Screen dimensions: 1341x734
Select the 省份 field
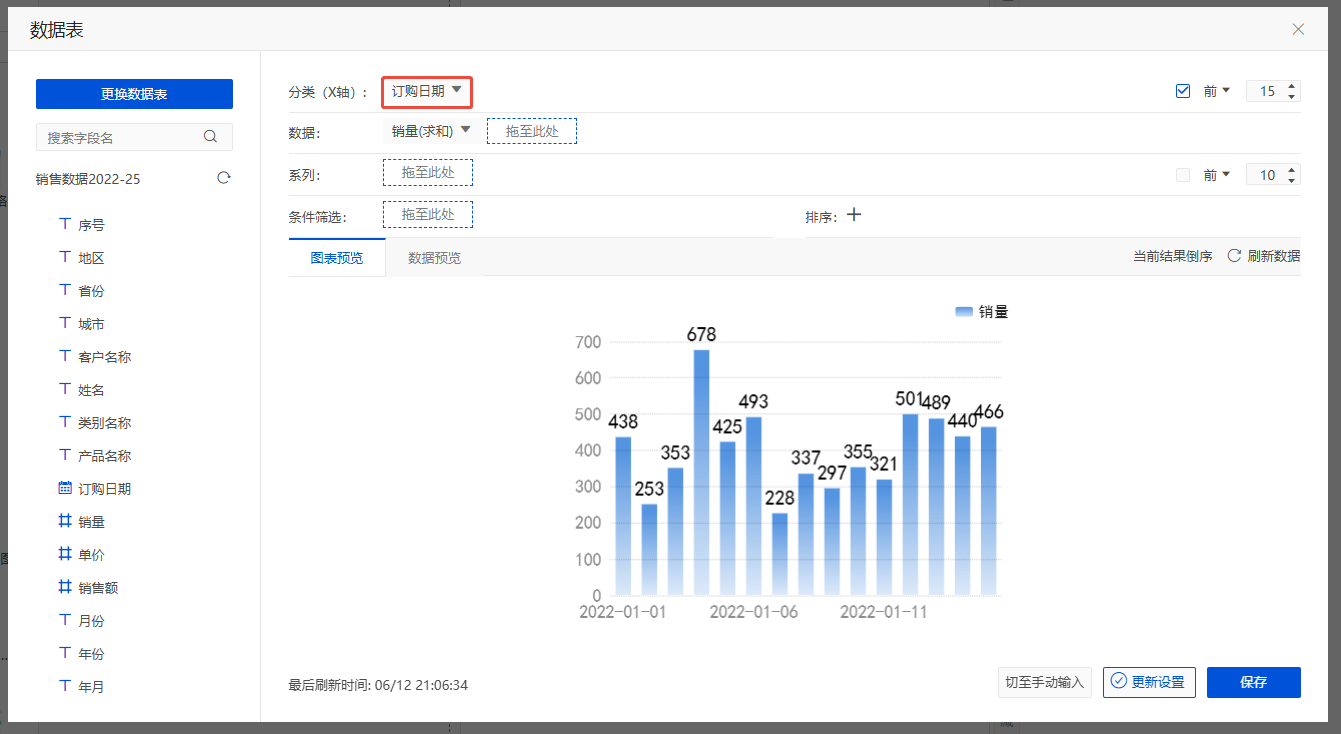(x=91, y=291)
